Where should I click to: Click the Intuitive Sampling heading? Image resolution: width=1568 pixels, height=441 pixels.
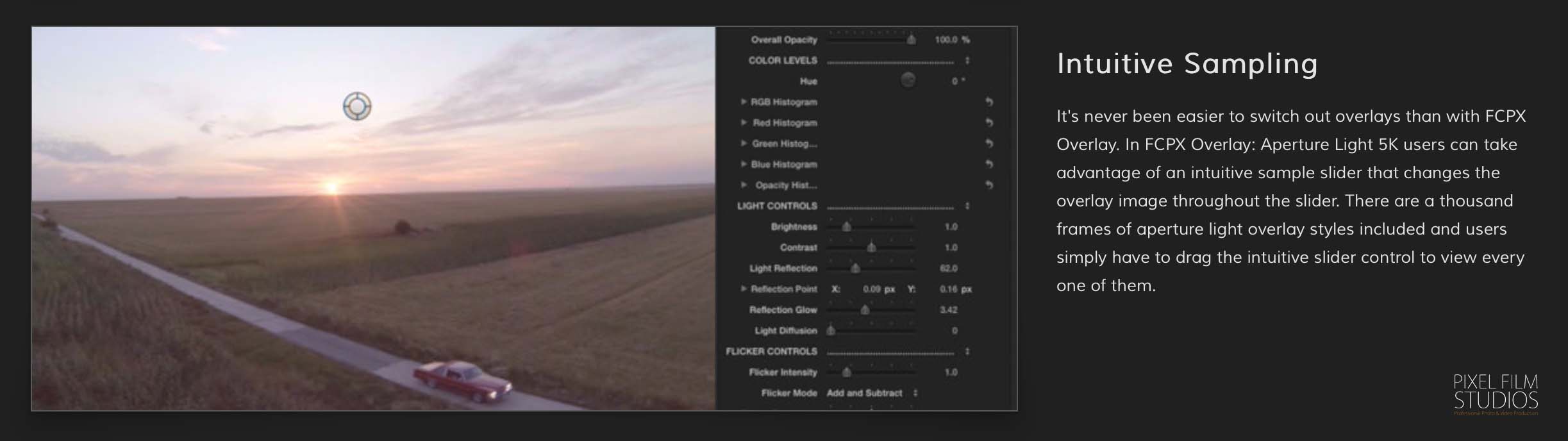coord(1187,63)
